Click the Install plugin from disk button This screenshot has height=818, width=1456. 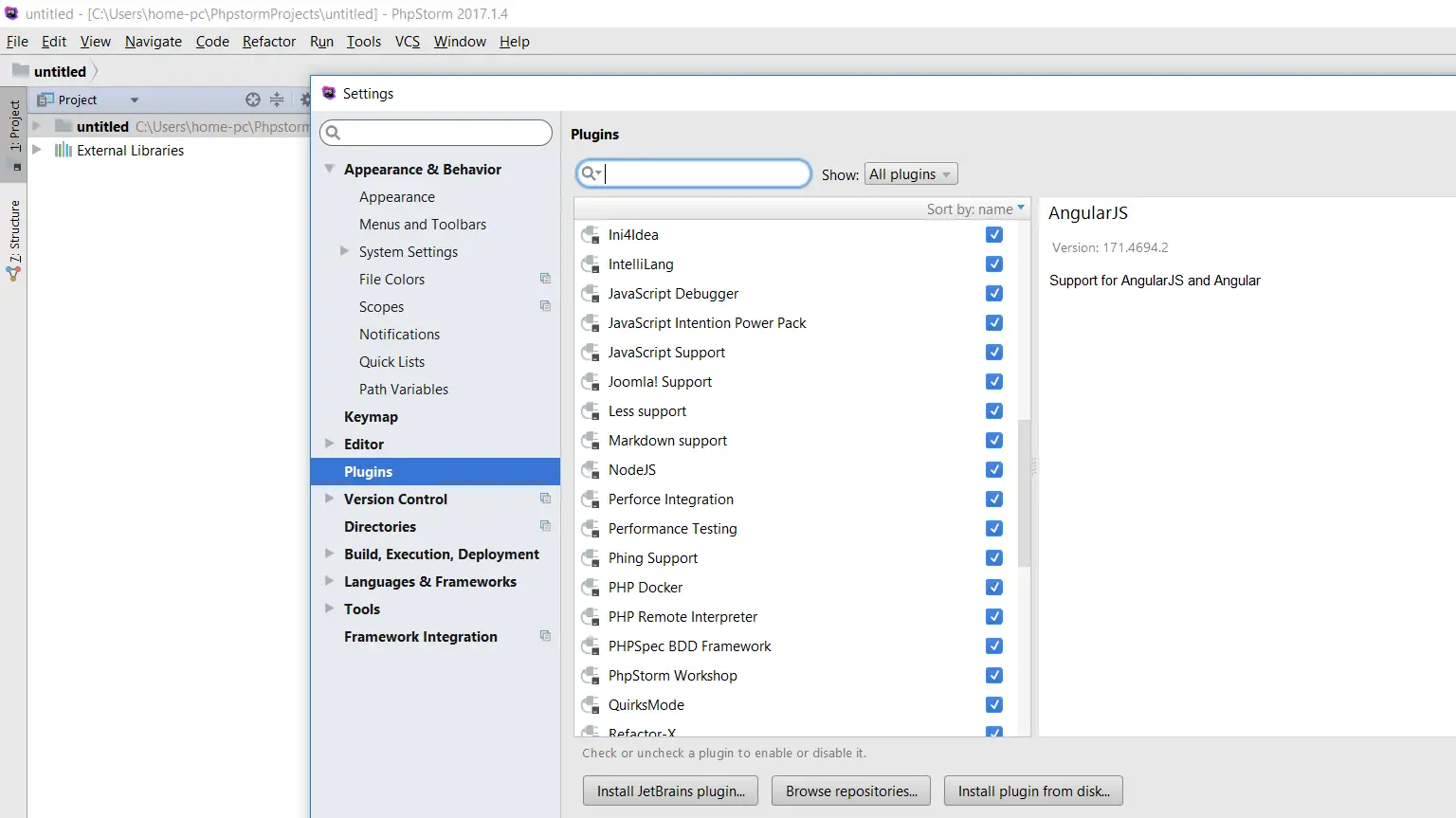1032,791
